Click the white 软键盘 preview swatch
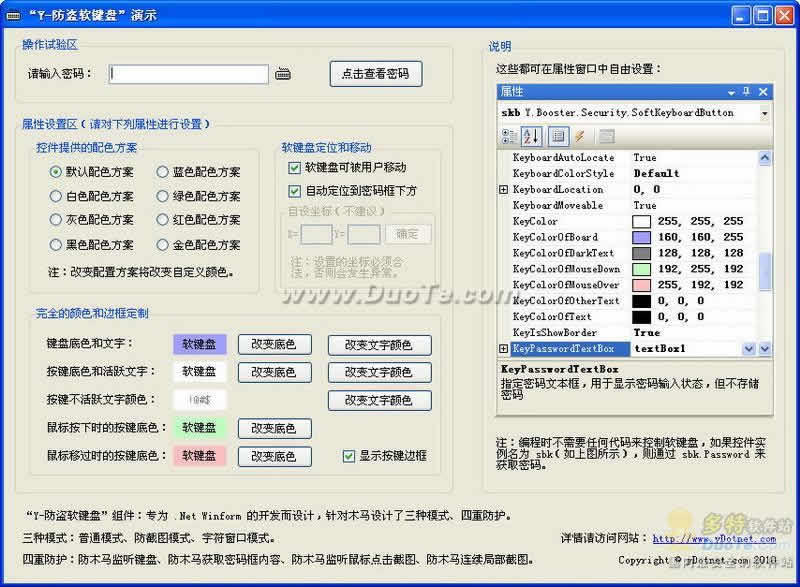Image resolution: width=800 pixels, height=587 pixels. pos(199,372)
